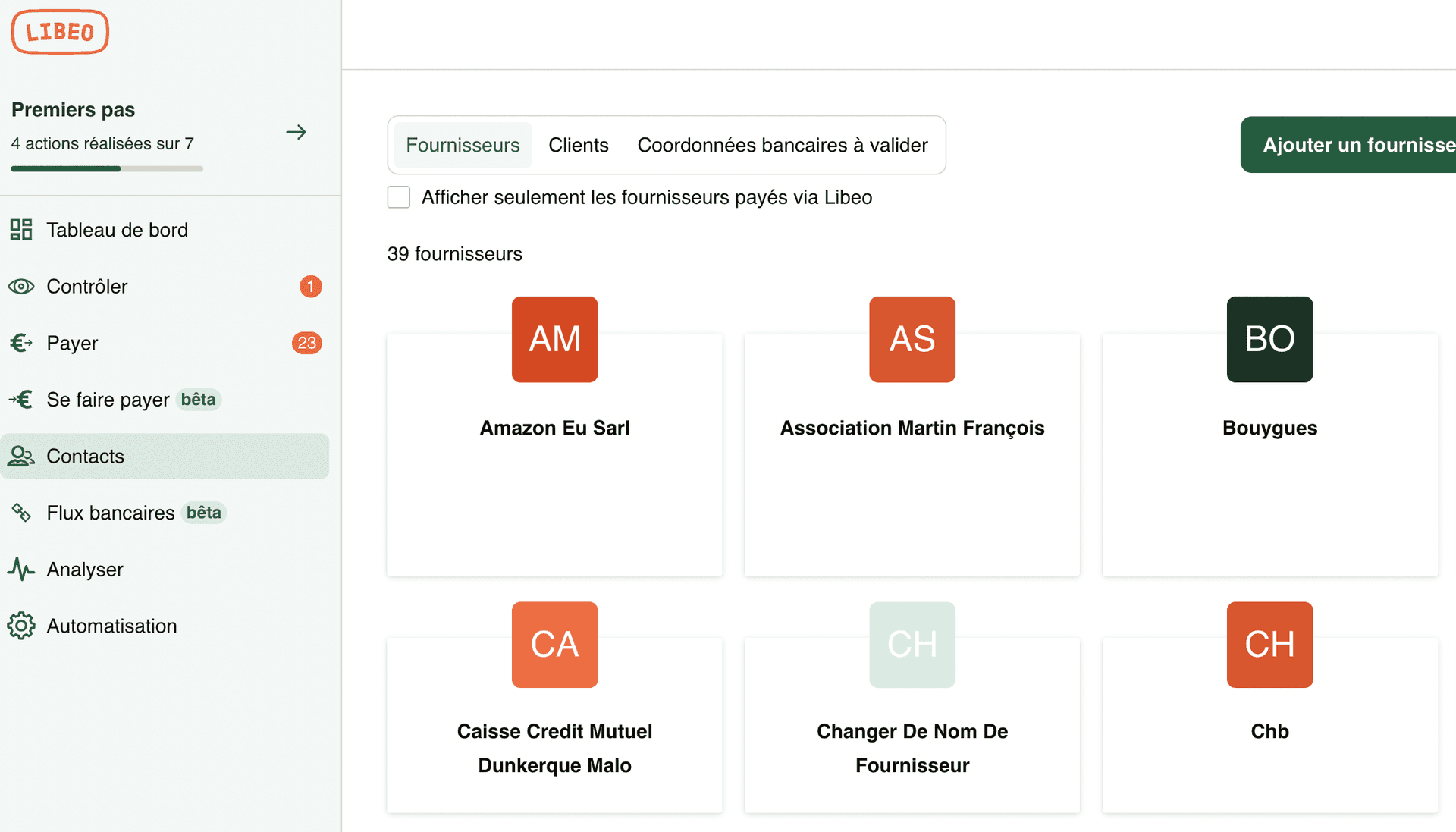Enable filter for suppliers paid via Libeo
Viewport: 1456px width, 832px height.
coord(399,197)
